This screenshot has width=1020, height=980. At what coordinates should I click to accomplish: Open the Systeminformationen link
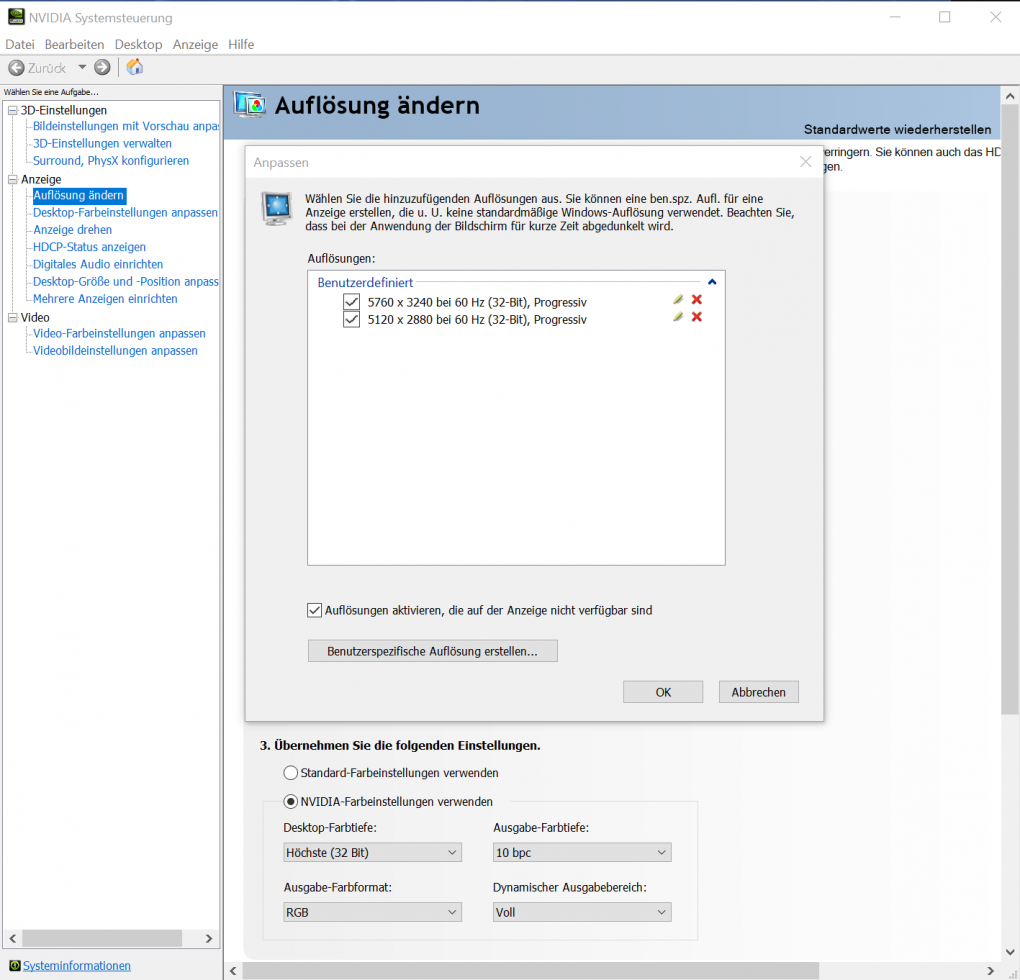click(x=77, y=966)
